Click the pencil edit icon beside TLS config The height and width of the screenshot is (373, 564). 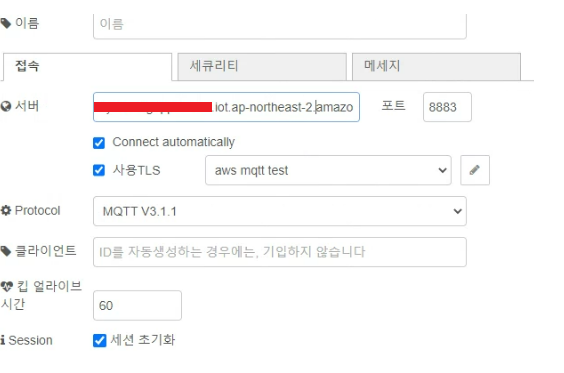(x=475, y=170)
